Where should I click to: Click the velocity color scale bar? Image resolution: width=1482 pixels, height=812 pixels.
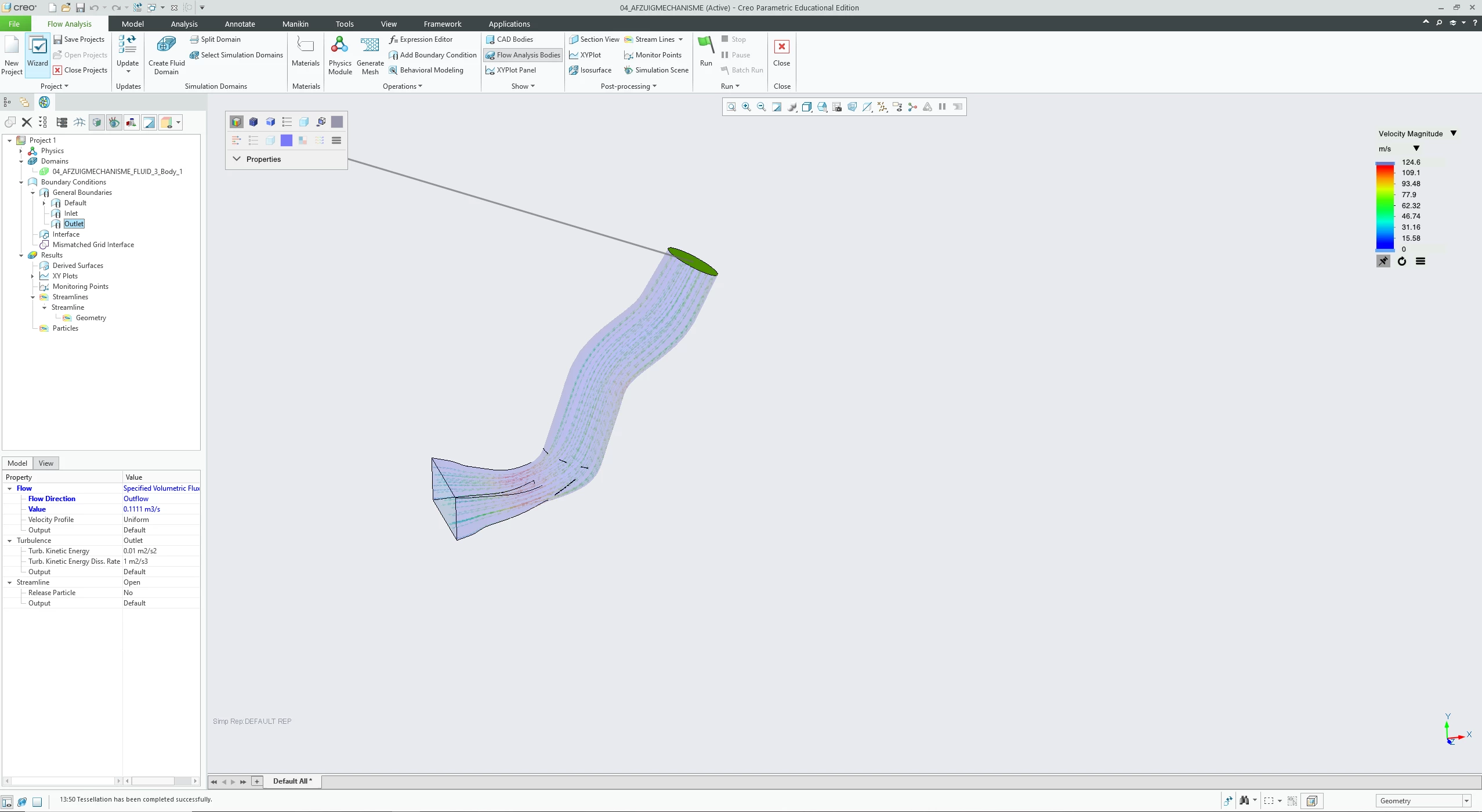point(1385,206)
